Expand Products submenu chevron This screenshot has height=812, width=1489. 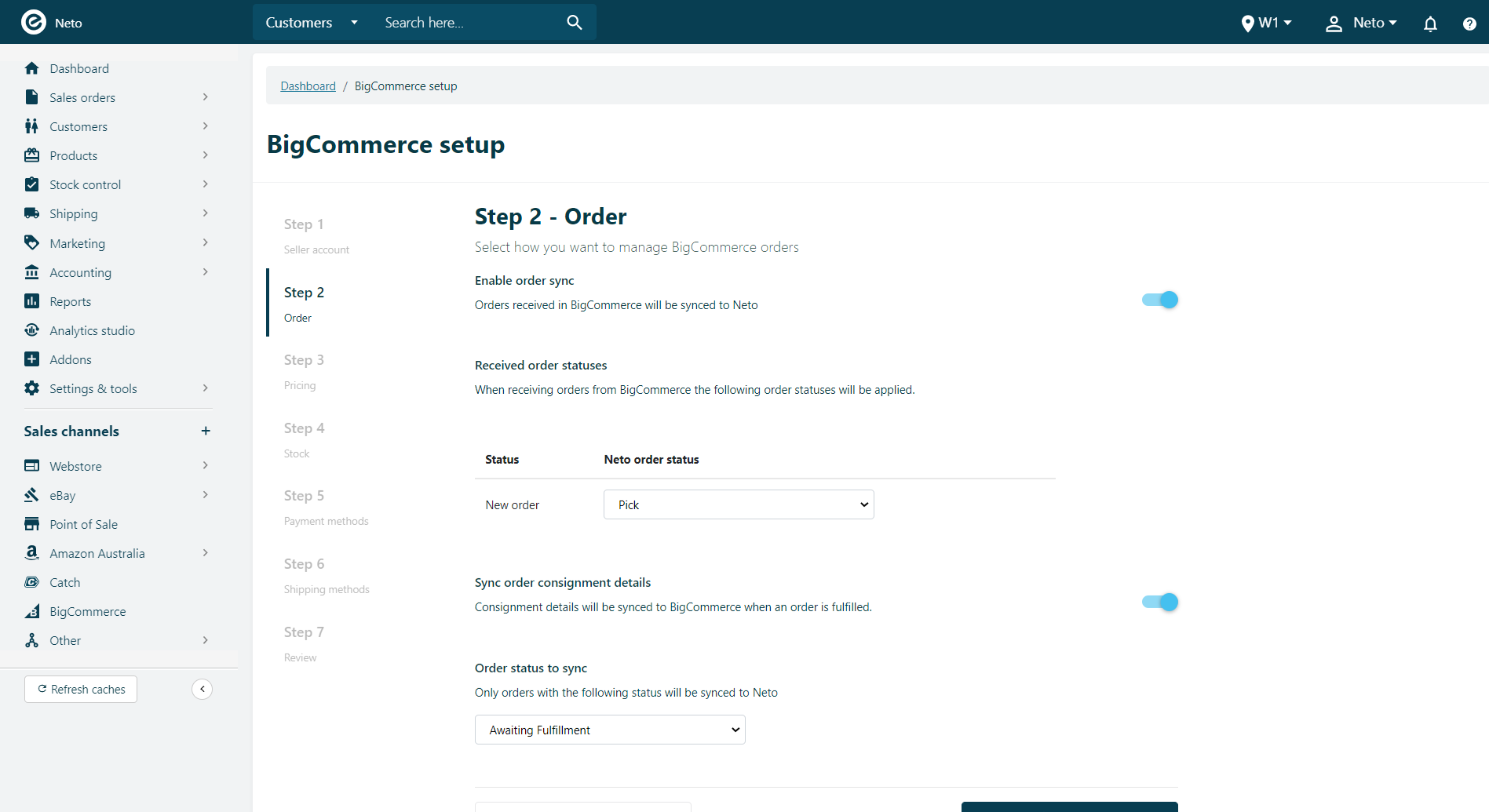pyautogui.click(x=206, y=155)
